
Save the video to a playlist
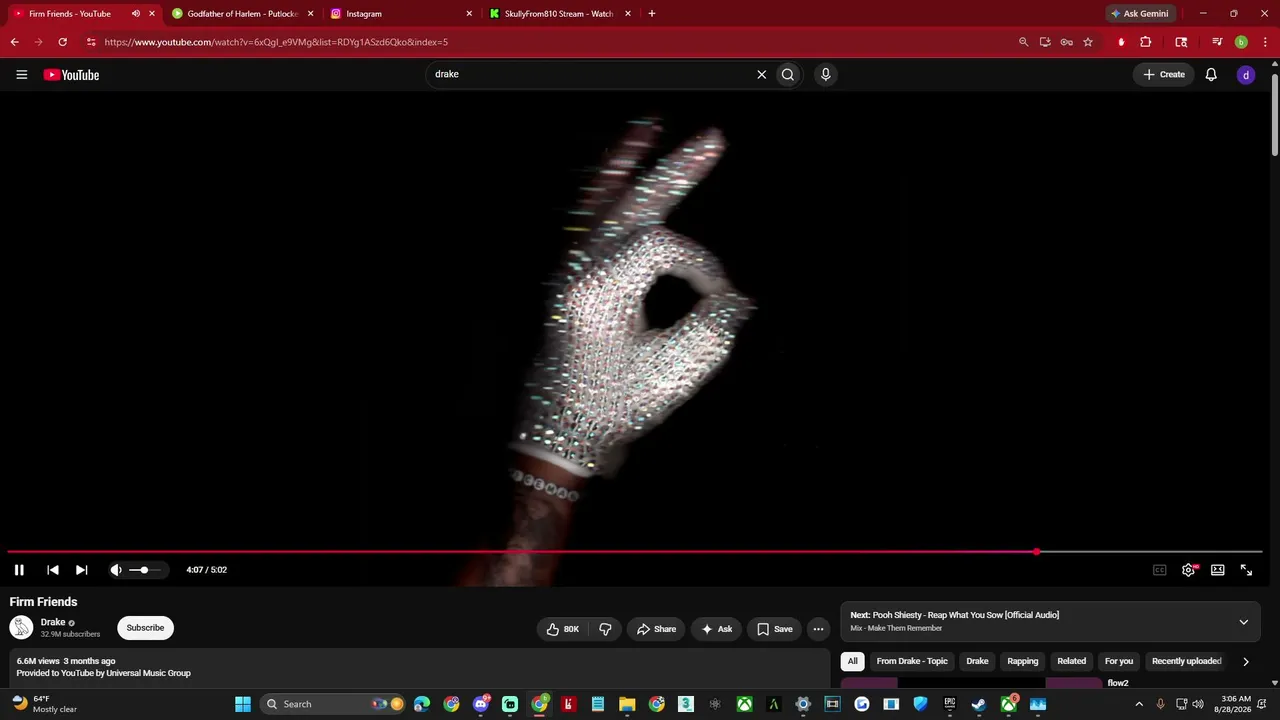(774, 629)
